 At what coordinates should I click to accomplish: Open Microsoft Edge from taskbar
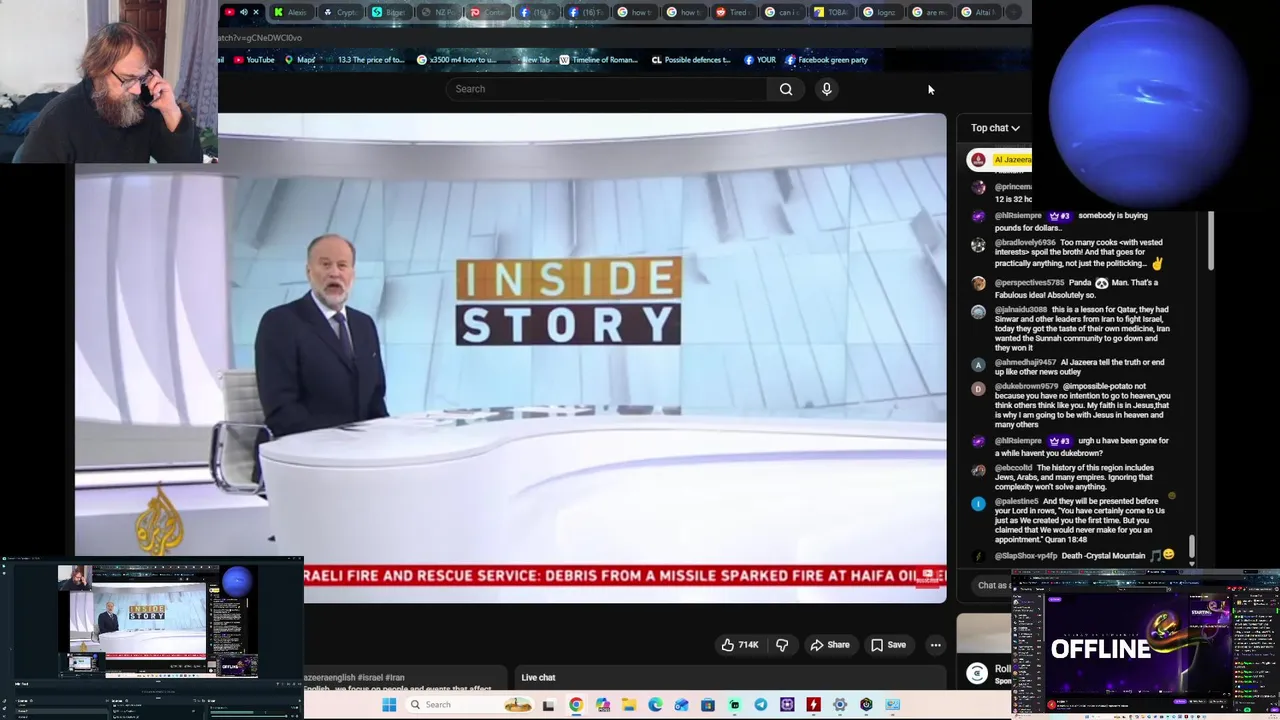(x=655, y=705)
